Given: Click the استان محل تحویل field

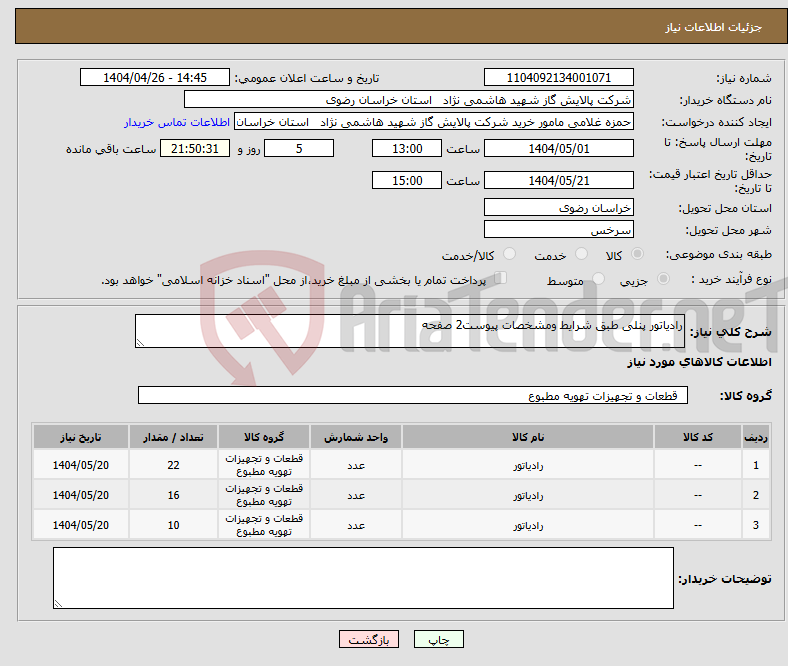Looking at the screenshot, I should 558,207.
